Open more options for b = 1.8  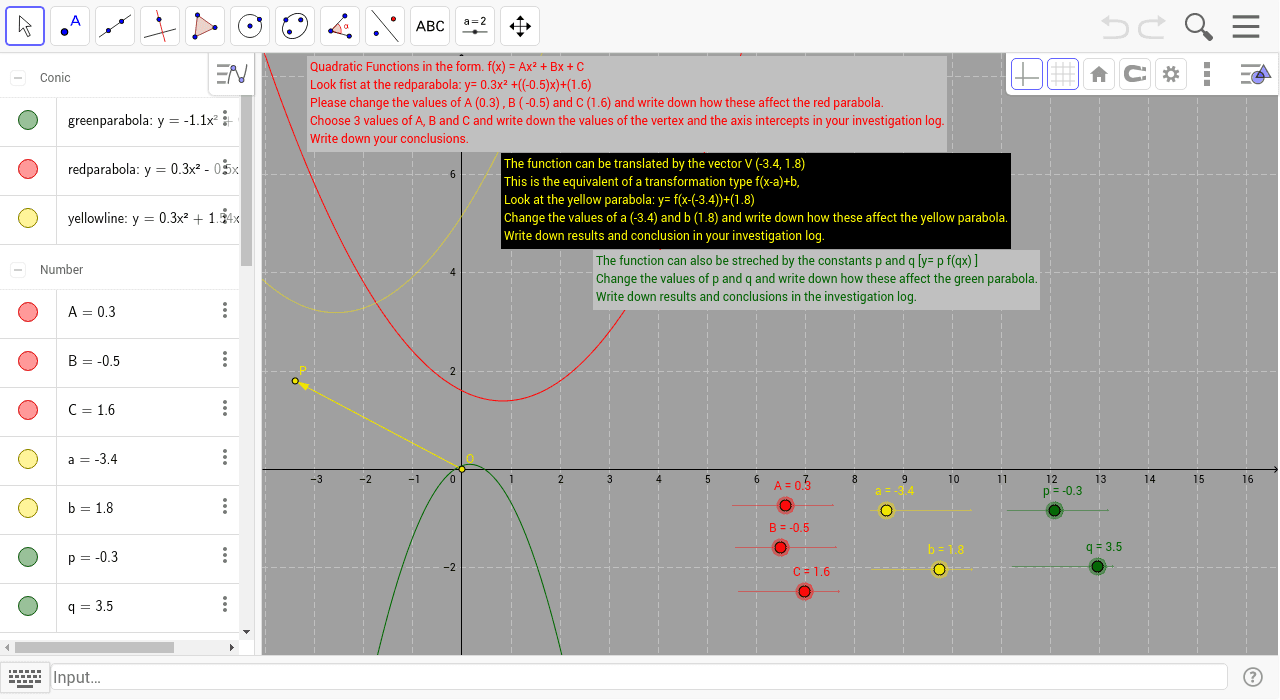coord(225,506)
